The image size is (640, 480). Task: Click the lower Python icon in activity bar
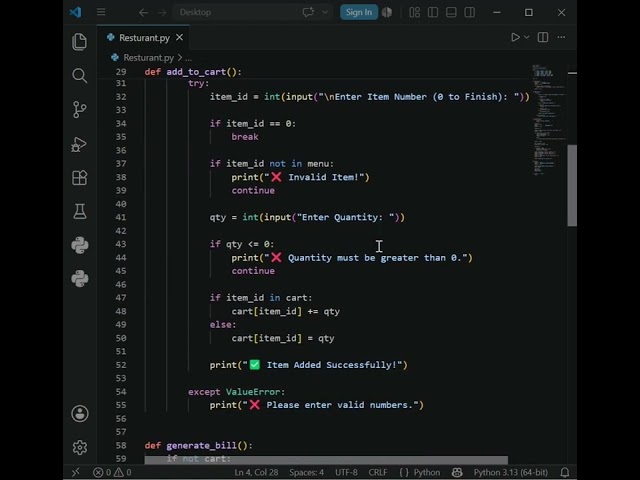[x=80, y=279]
